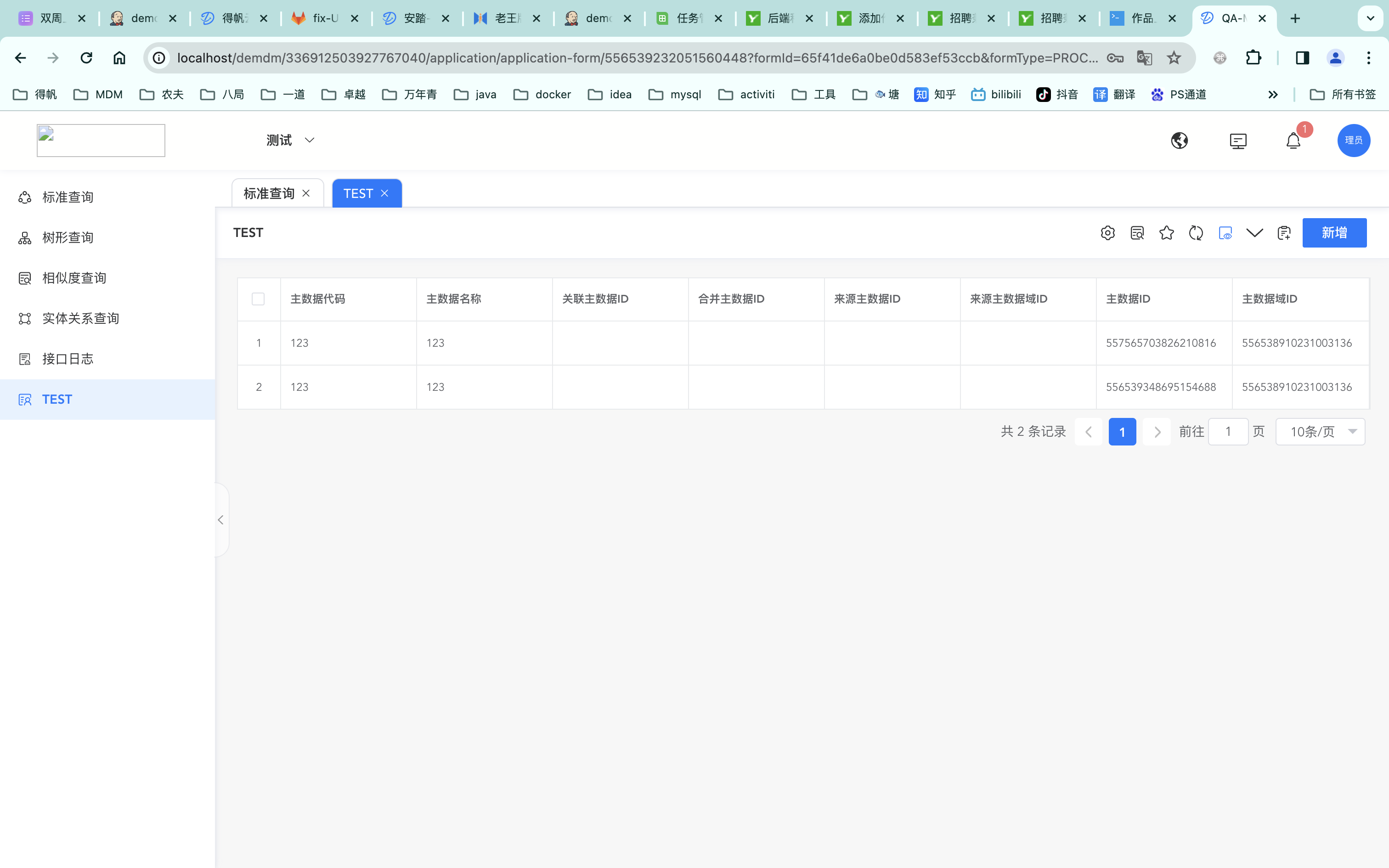The image size is (1389, 868).
Task: Select TEST in the sidebar menu
Action: point(107,400)
